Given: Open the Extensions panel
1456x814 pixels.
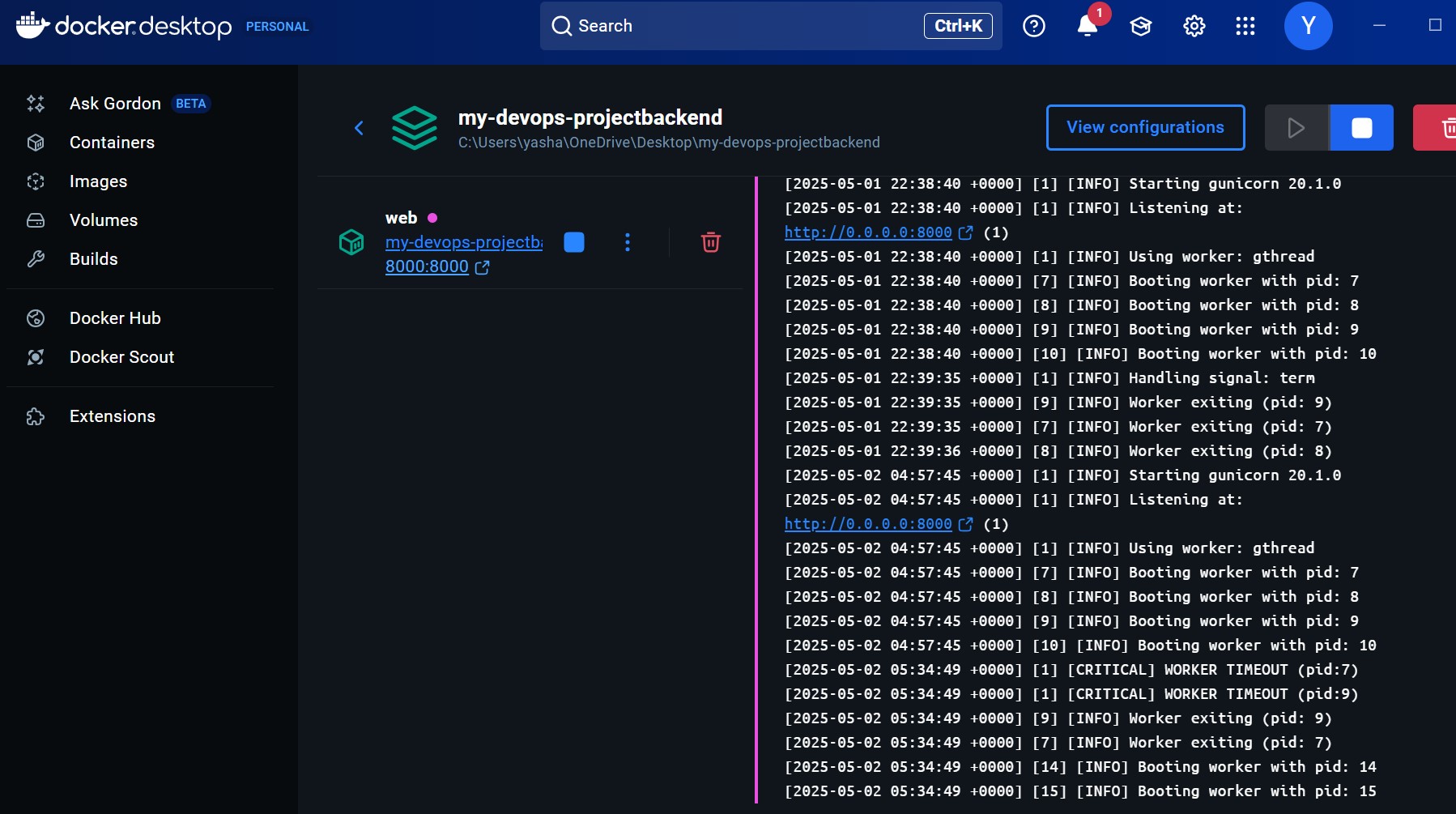Looking at the screenshot, I should (x=112, y=416).
